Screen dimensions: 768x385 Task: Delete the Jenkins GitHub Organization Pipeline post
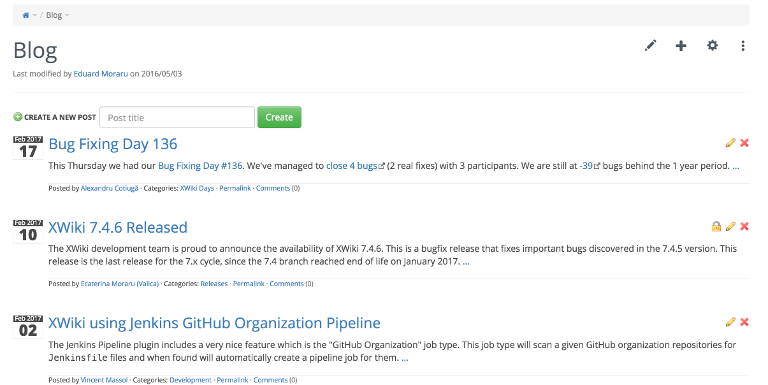click(x=744, y=322)
